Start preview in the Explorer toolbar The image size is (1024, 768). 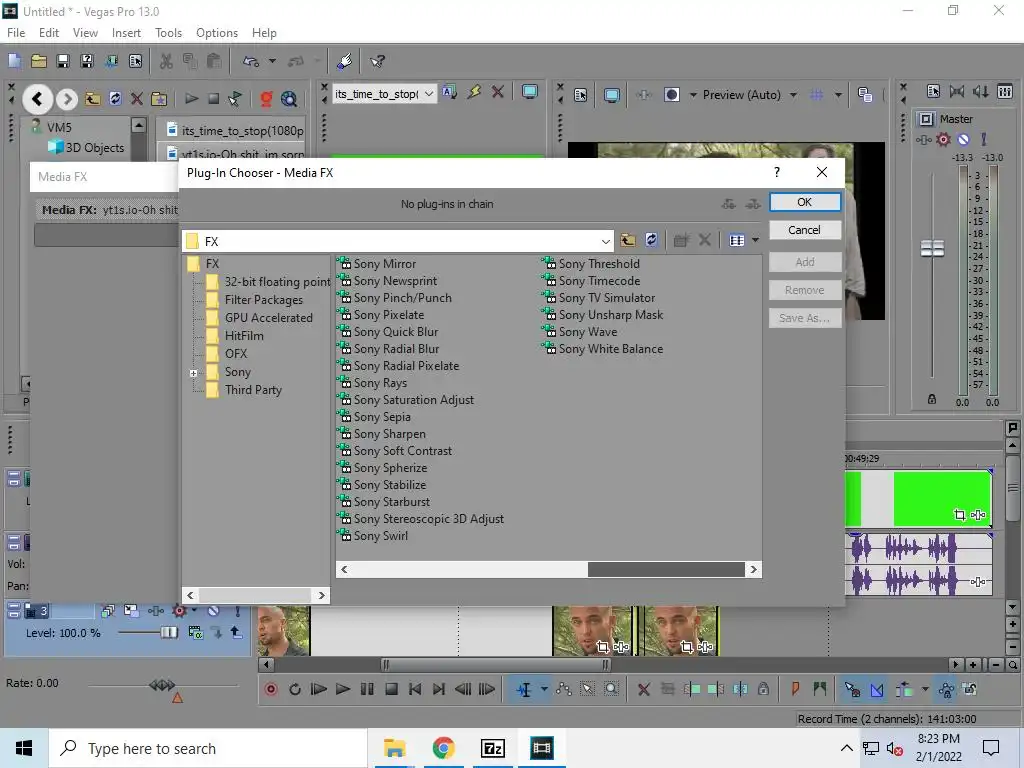pos(191,99)
